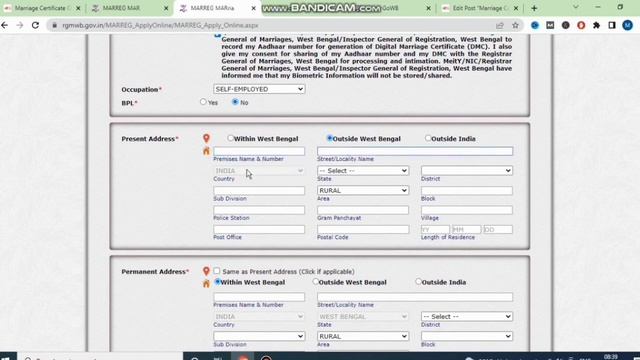Choose Outside India for Present Address
640x360 pixels.
point(428,138)
